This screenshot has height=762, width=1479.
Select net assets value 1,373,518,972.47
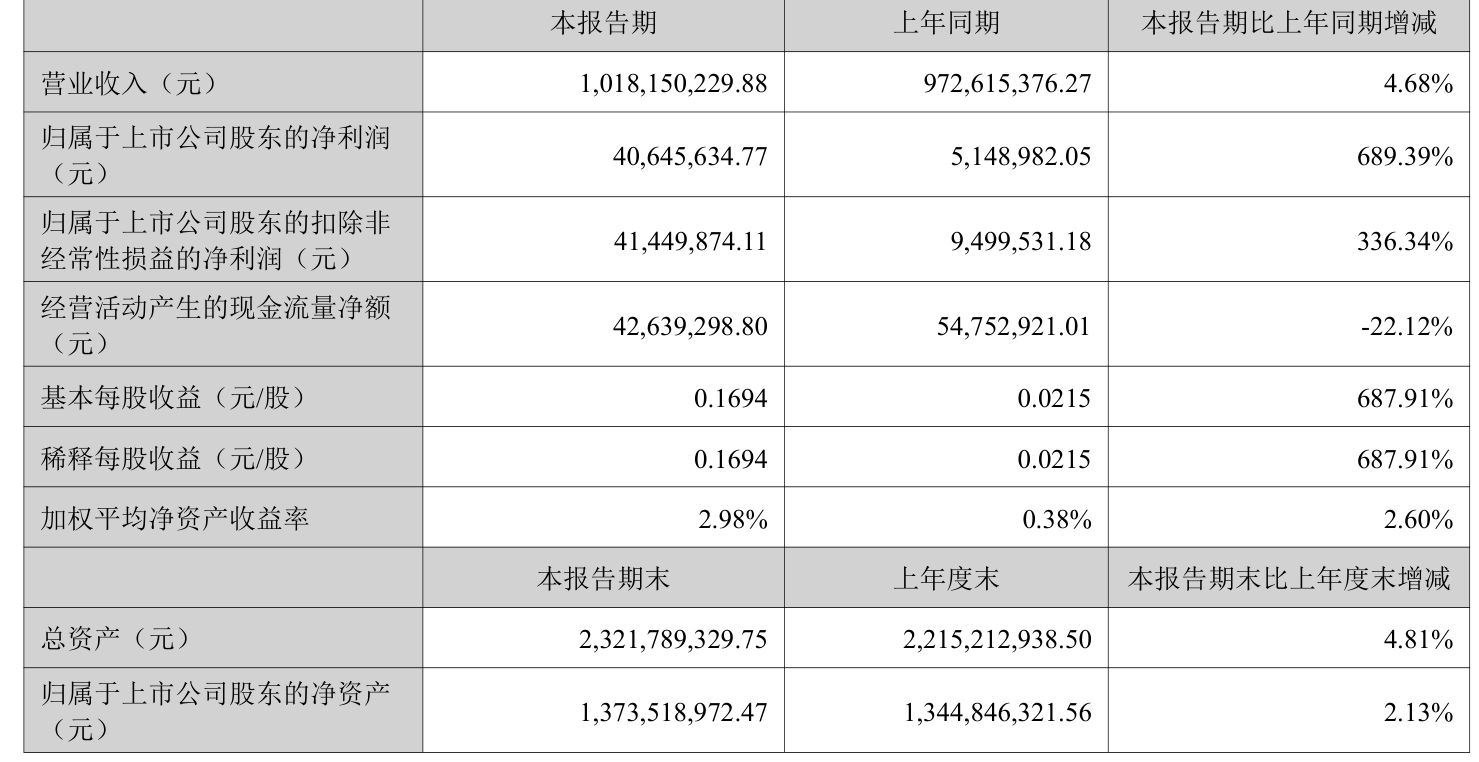click(674, 711)
